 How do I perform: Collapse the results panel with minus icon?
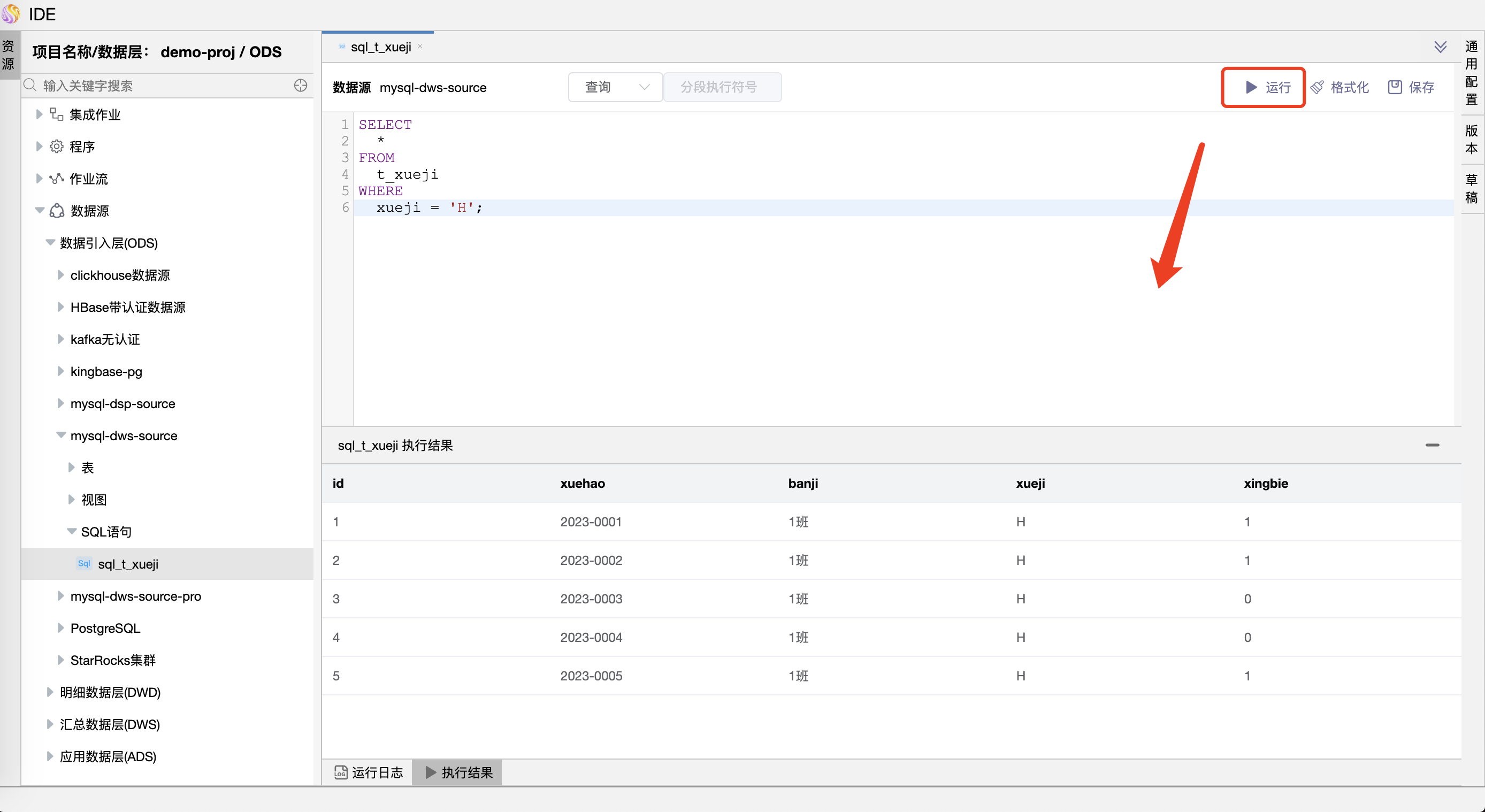click(1433, 445)
